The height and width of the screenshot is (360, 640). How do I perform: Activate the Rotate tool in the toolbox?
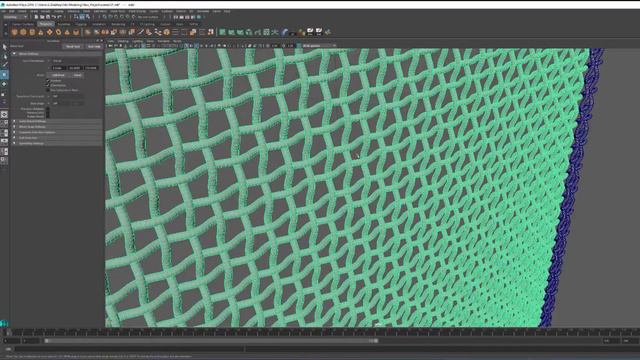[4, 84]
